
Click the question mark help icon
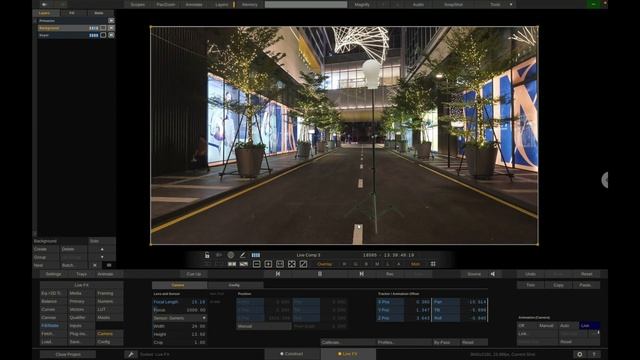pyautogui.click(x=594, y=354)
